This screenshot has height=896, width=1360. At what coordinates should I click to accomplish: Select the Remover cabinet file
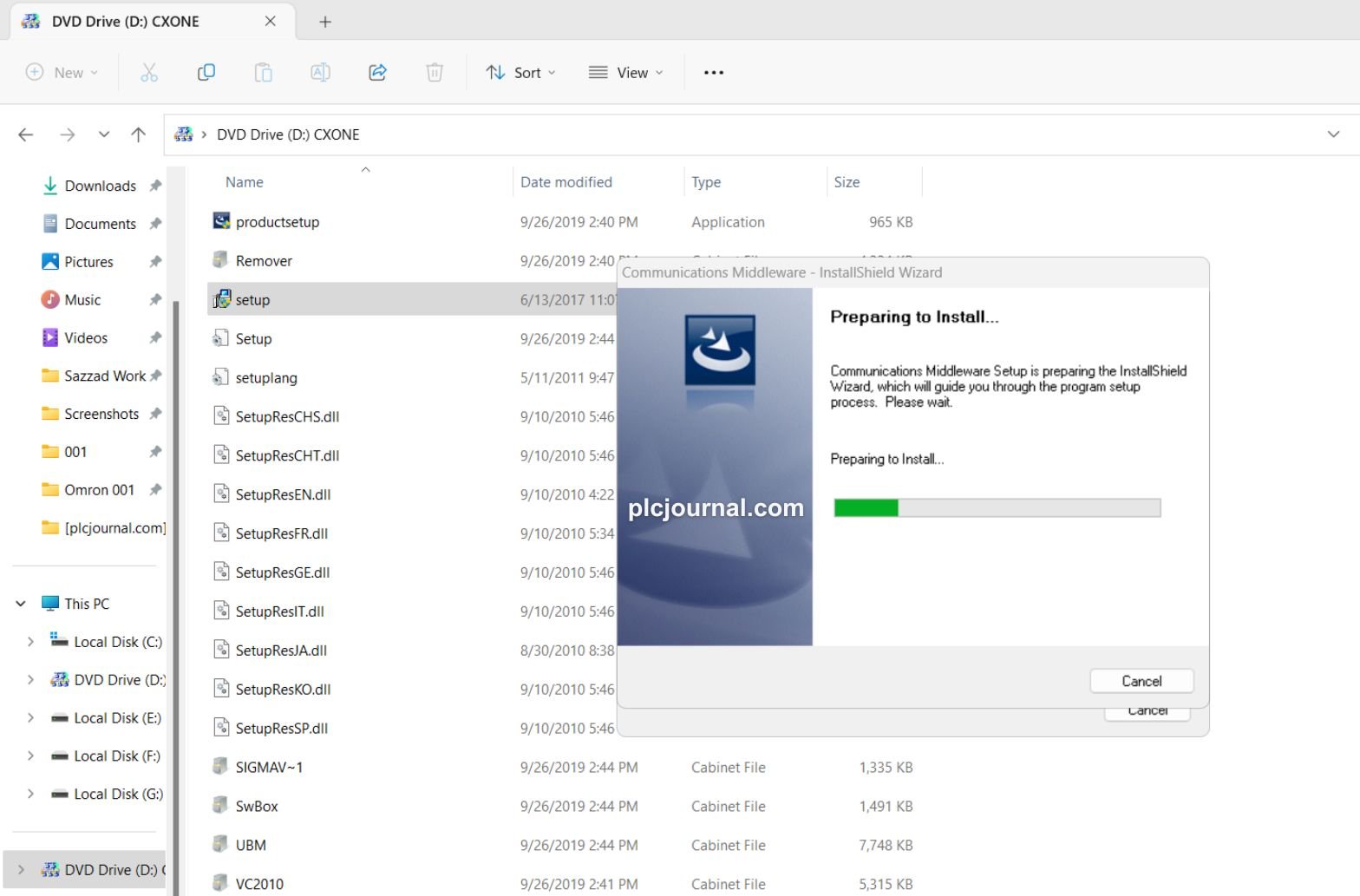[264, 261]
